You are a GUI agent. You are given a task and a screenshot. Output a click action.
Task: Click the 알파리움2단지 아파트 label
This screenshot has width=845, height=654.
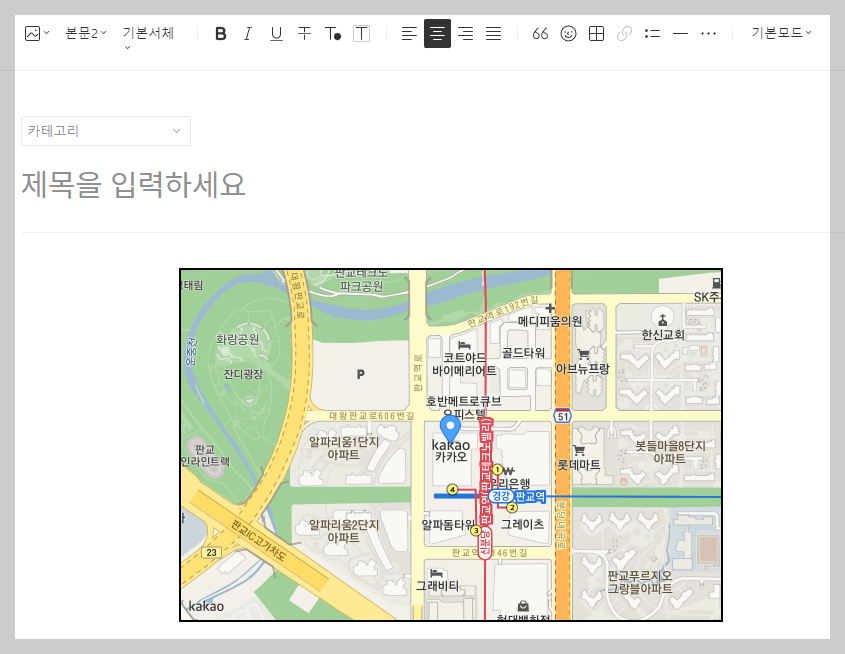tap(344, 531)
